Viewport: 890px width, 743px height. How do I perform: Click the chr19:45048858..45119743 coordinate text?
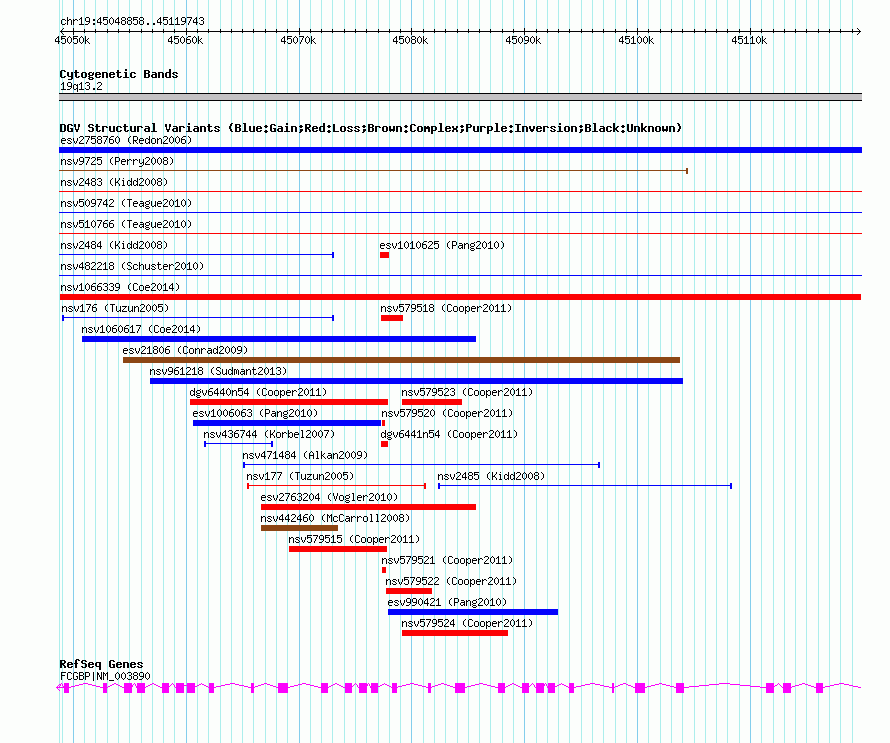pos(132,21)
